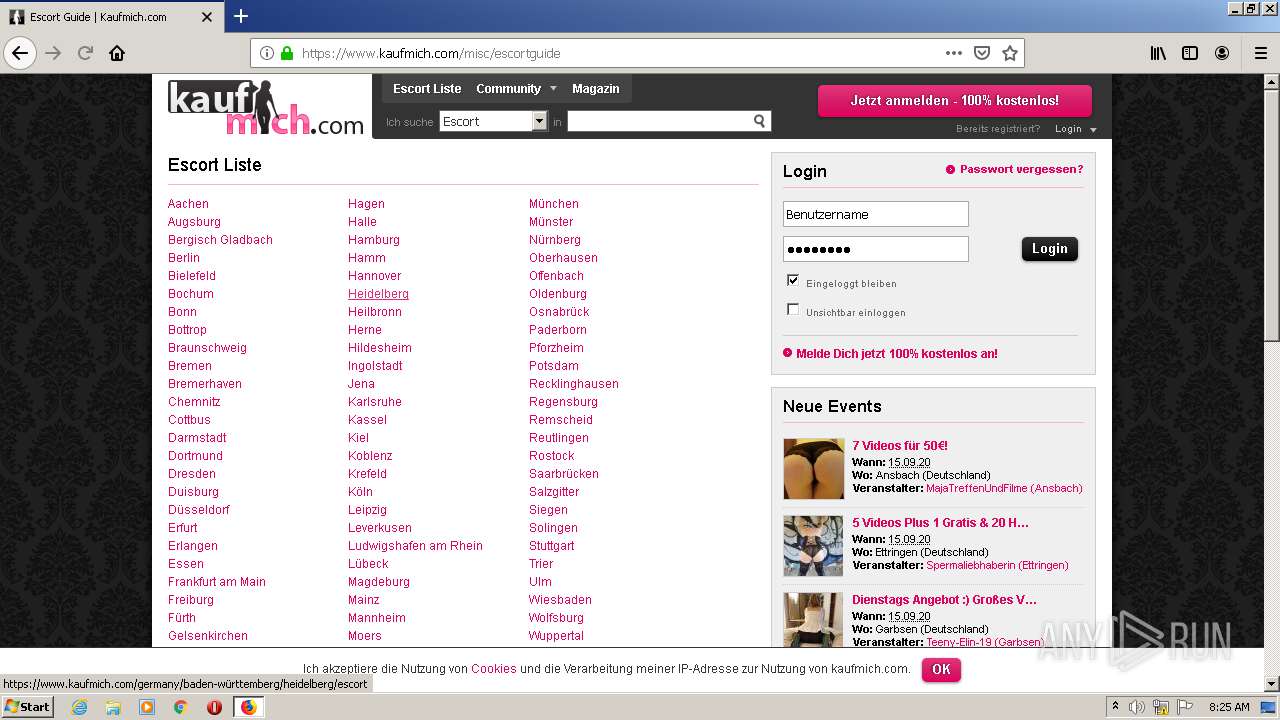
Task: Click the Firefox taskbar icon
Action: [x=248, y=707]
